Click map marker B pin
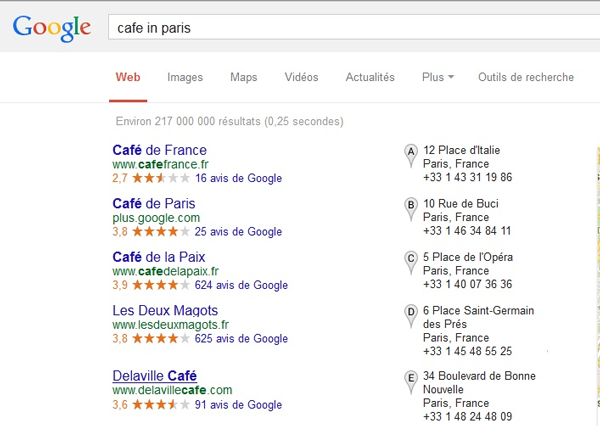This screenshot has width=600, height=426. 409,207
